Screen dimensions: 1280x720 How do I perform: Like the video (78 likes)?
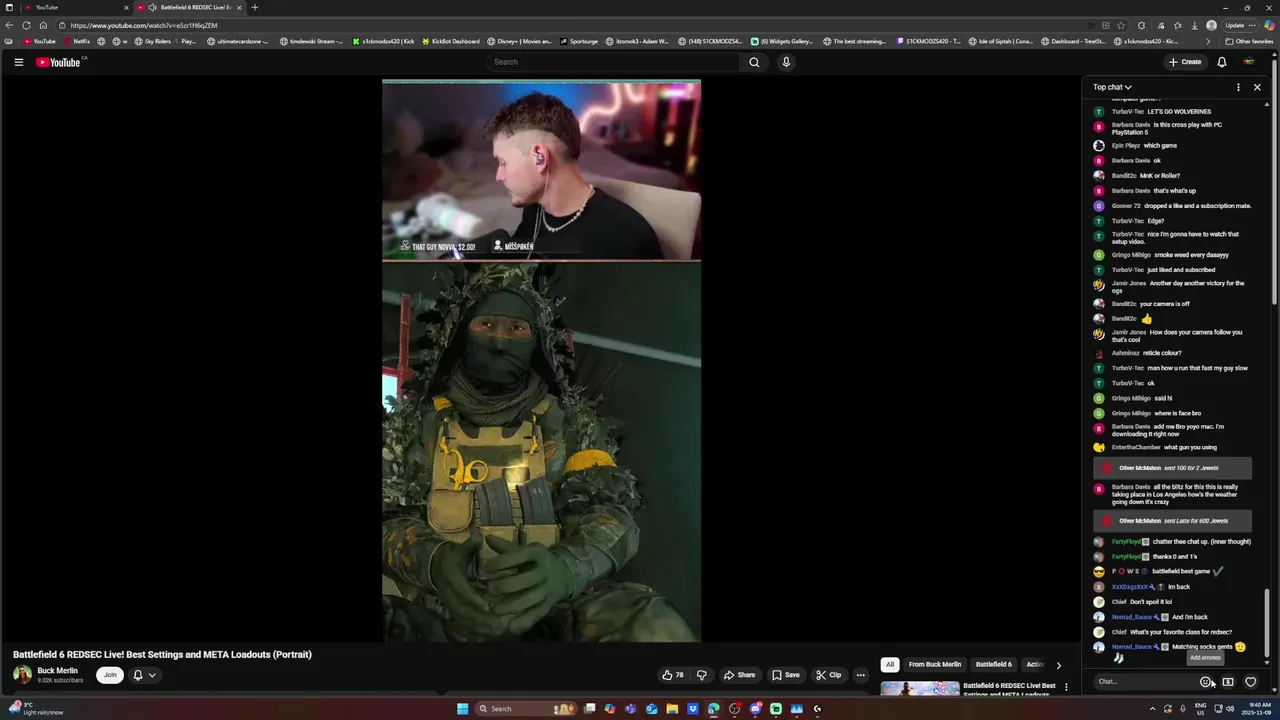point(673,675)
